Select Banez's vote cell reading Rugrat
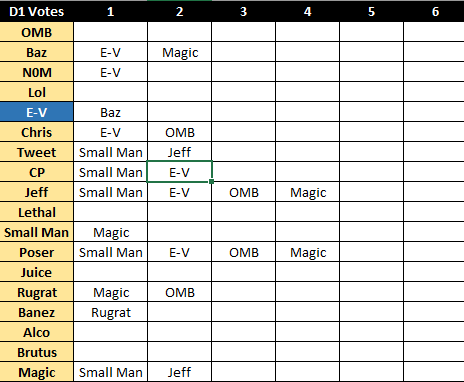 coord(110,312)
